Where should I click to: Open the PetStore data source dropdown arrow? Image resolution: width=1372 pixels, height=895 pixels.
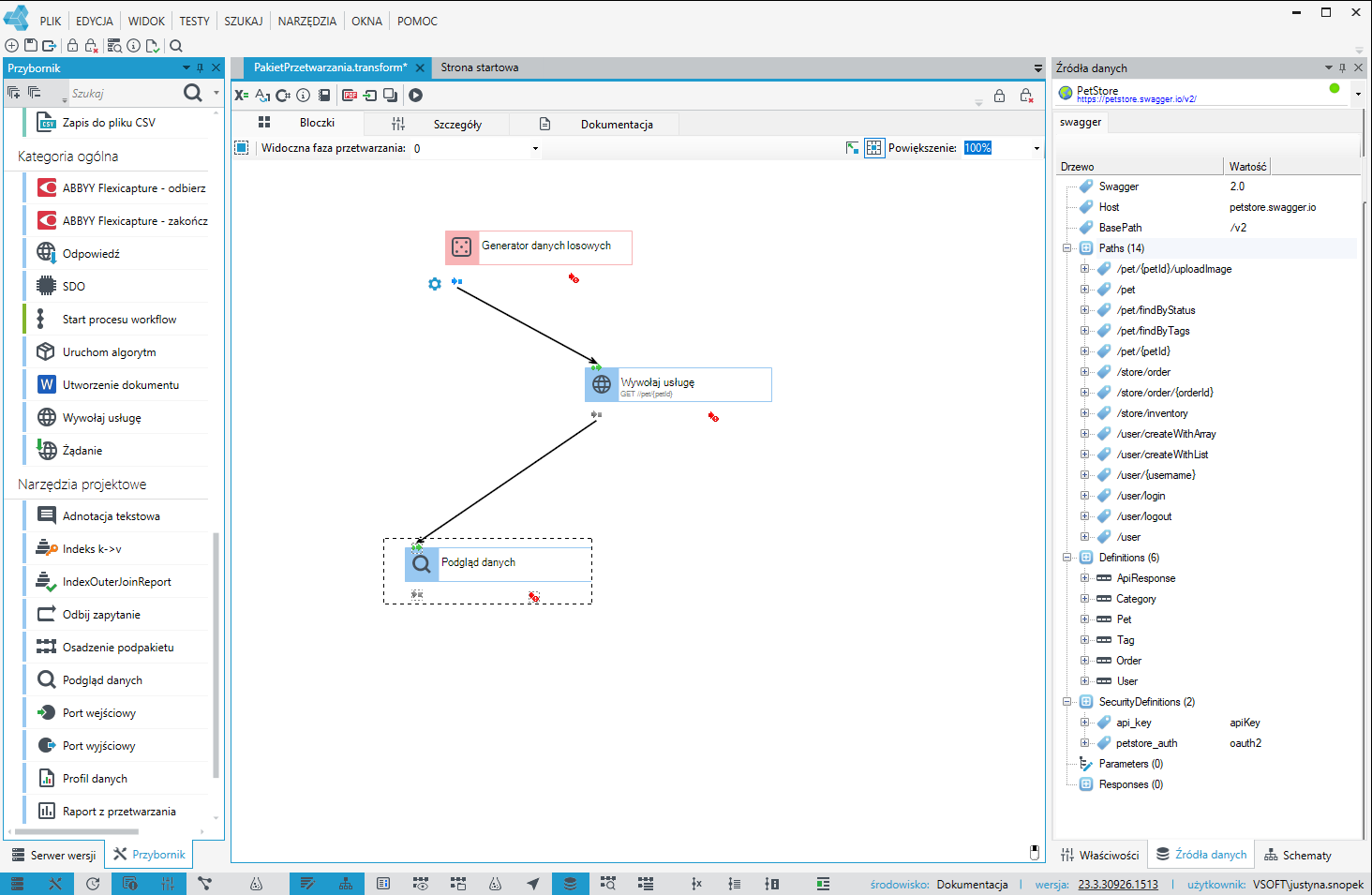[x=1358, y=93]
